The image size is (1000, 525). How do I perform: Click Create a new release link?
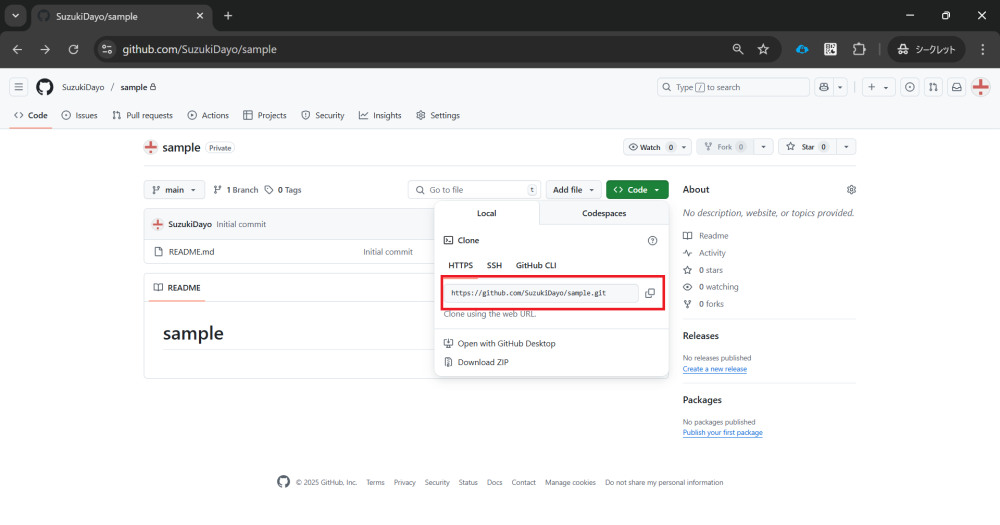tap(714, 369)
